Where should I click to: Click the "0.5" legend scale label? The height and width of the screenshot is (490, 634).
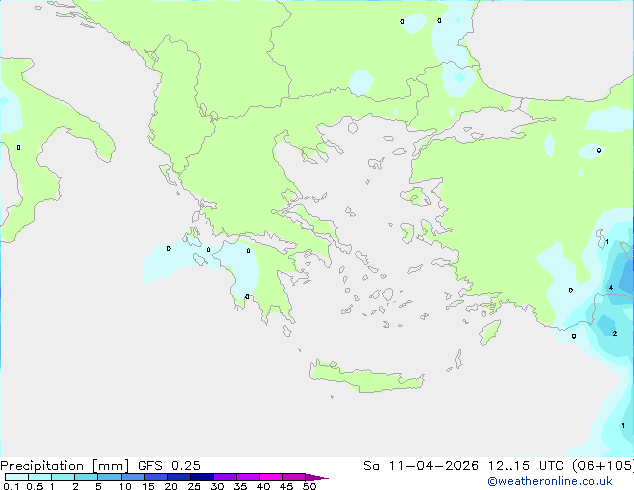pyautogui.click(x=34, y=486)
